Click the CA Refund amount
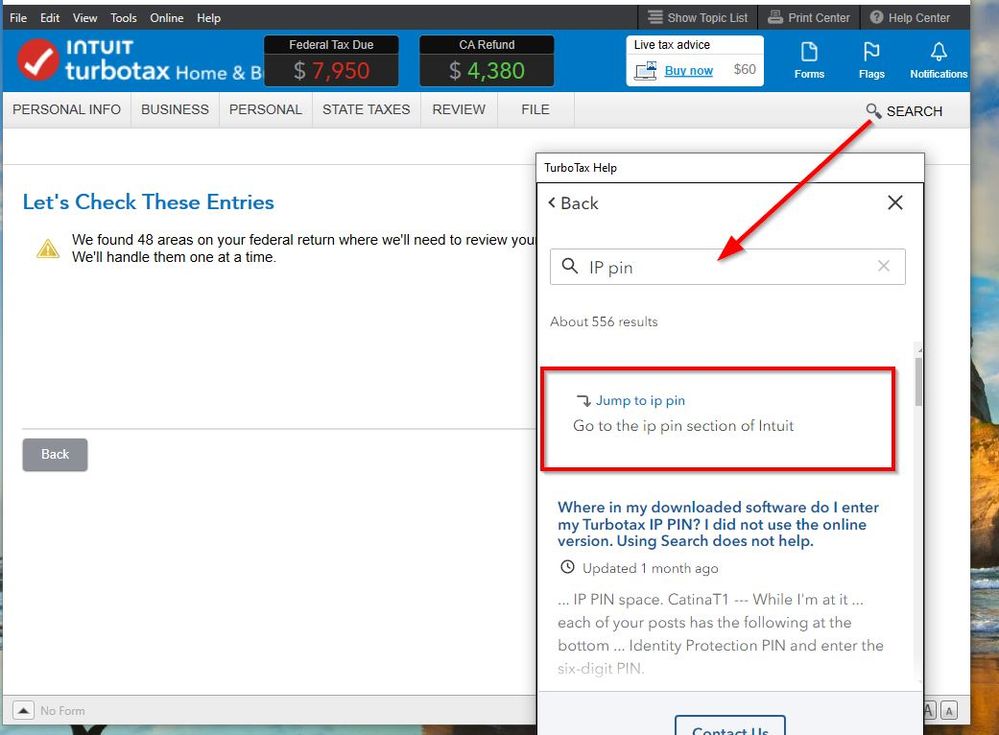Viewport: 999px width, 735px height. pyautogui.click(x=487, y=71)
